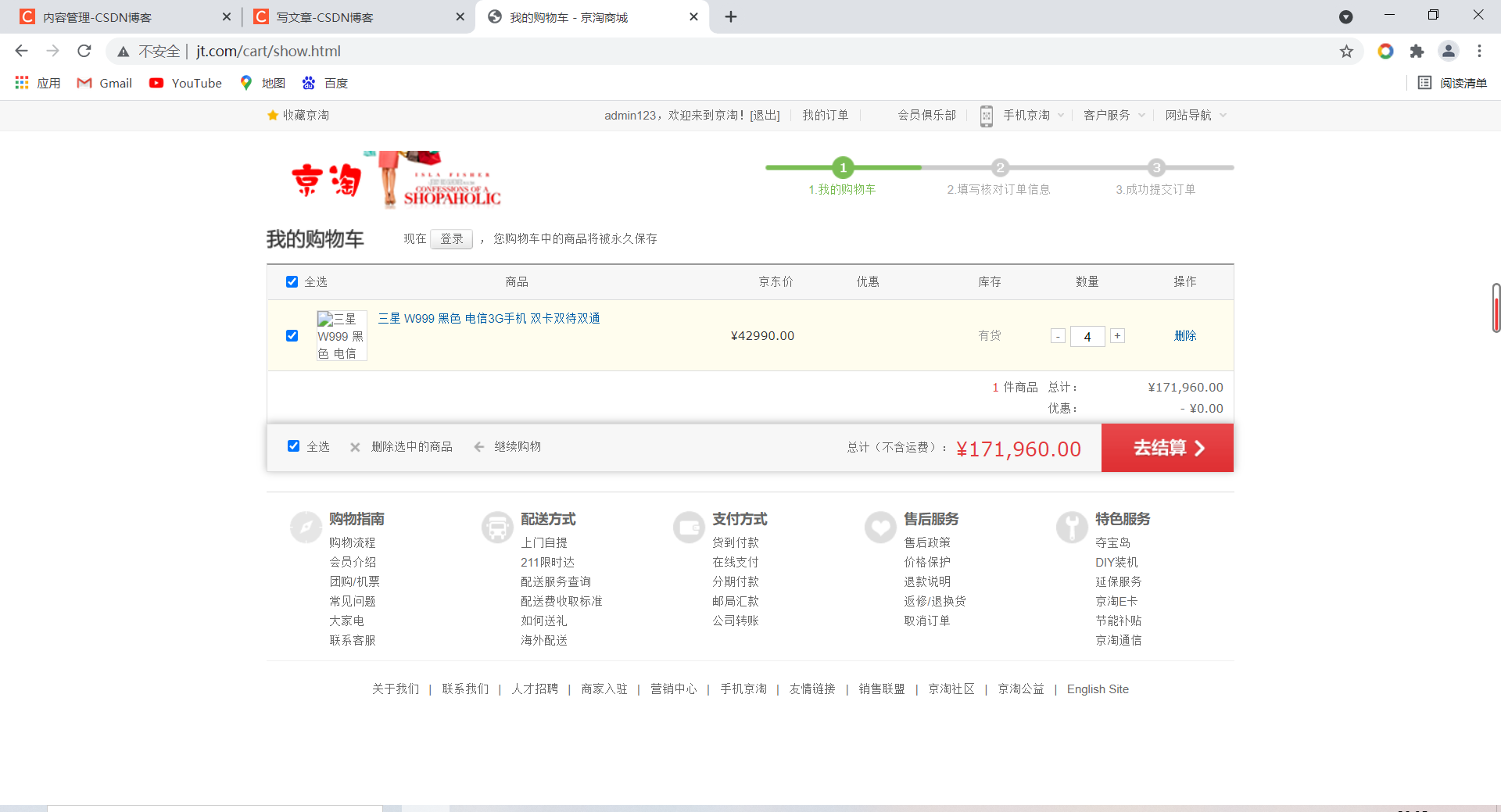Click the 支付方式 wallet icon
Screen dimensions: 1501x812
tap(689, 527)
